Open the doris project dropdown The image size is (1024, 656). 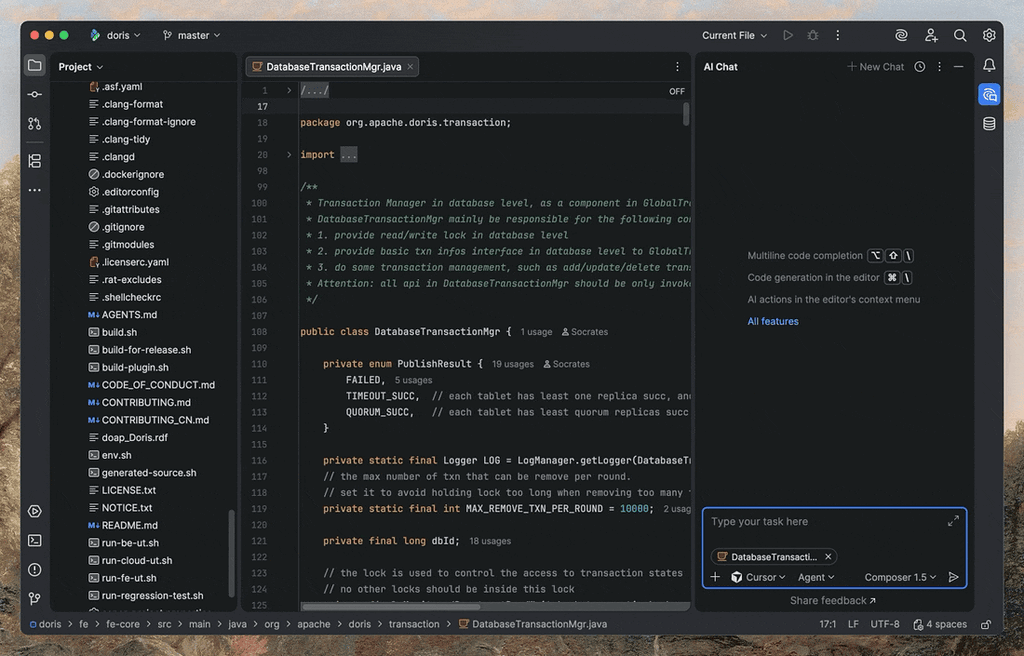tap(116, 35)
